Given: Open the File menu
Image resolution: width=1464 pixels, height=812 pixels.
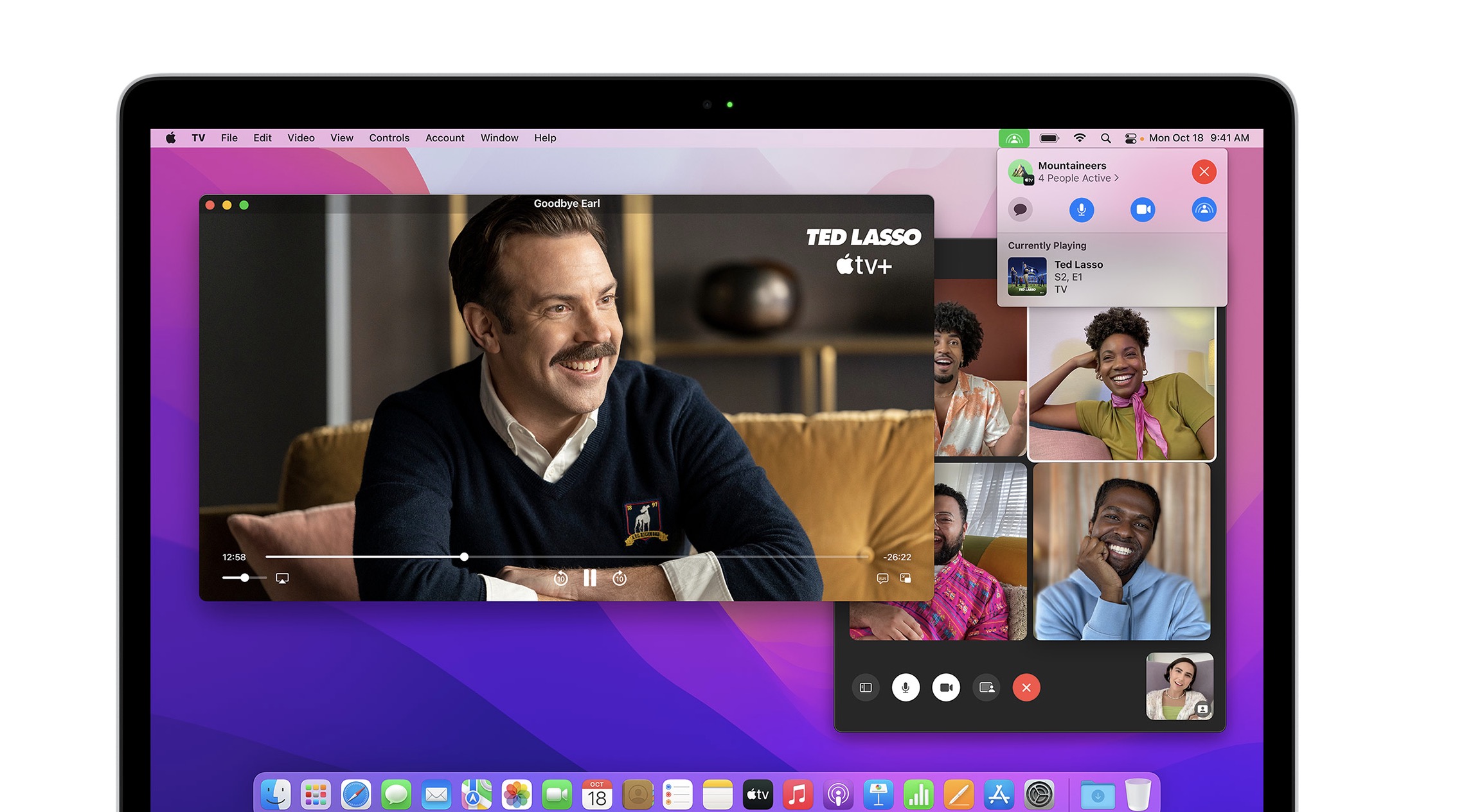Looking at the screenshot, I should point(229,138).
